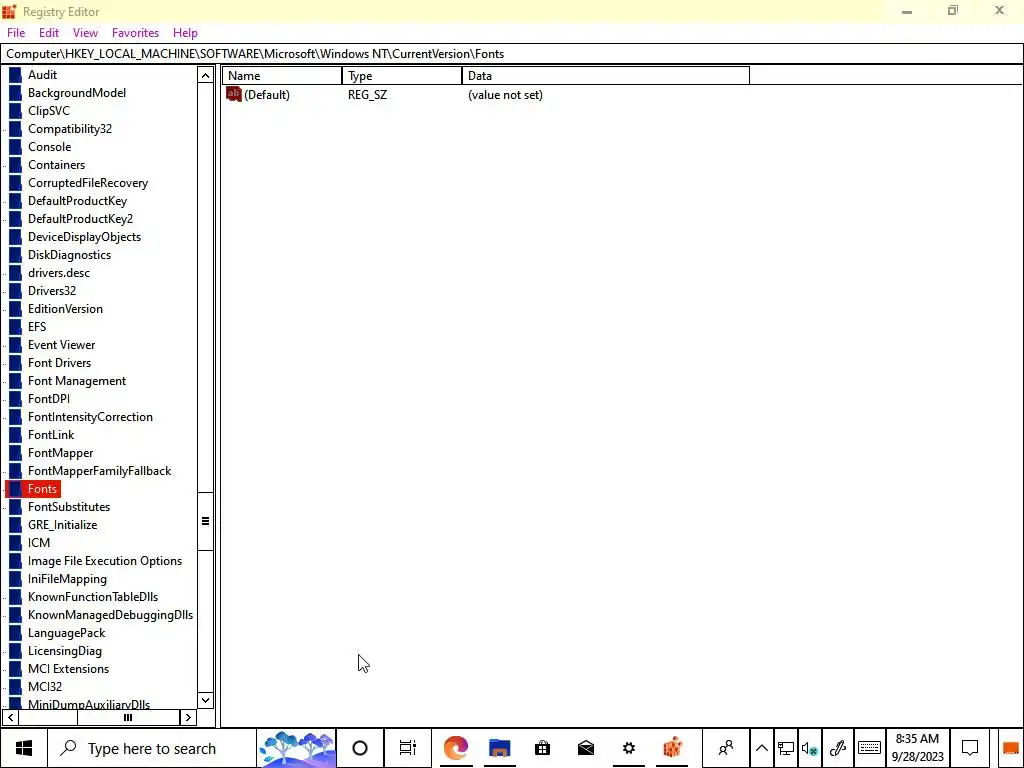This screenshot has height=768, width=1024.
Task: Select FontMapperFamilyFallback tree item
Action: coord(99,471)
